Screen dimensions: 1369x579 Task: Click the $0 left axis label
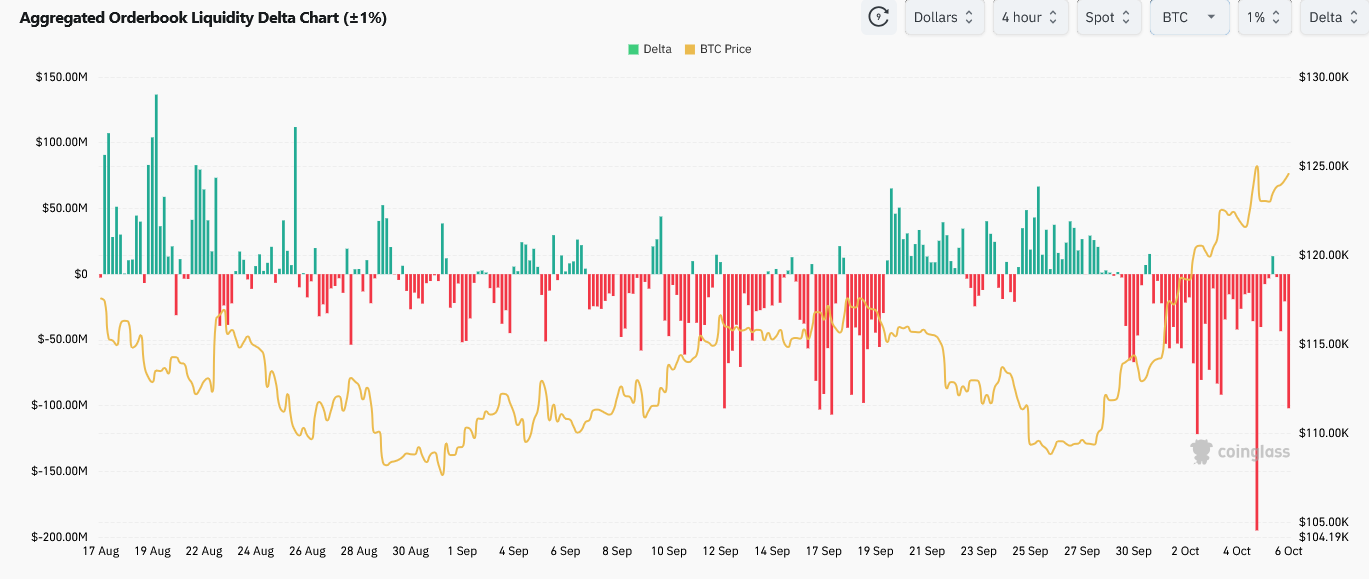coord(80,274)
